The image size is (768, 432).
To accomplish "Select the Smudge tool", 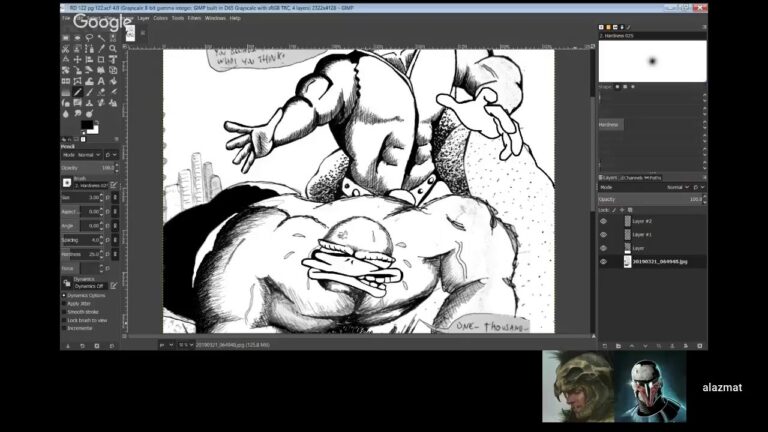I will click(77, 114).
